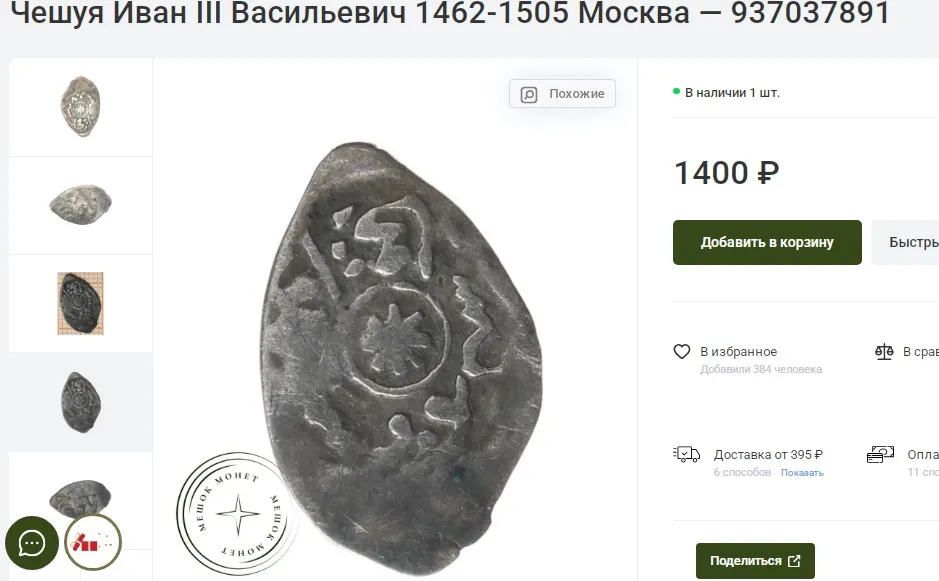Click the gift promo circle icon
939x581 pixels.
(x=93, y=542)
